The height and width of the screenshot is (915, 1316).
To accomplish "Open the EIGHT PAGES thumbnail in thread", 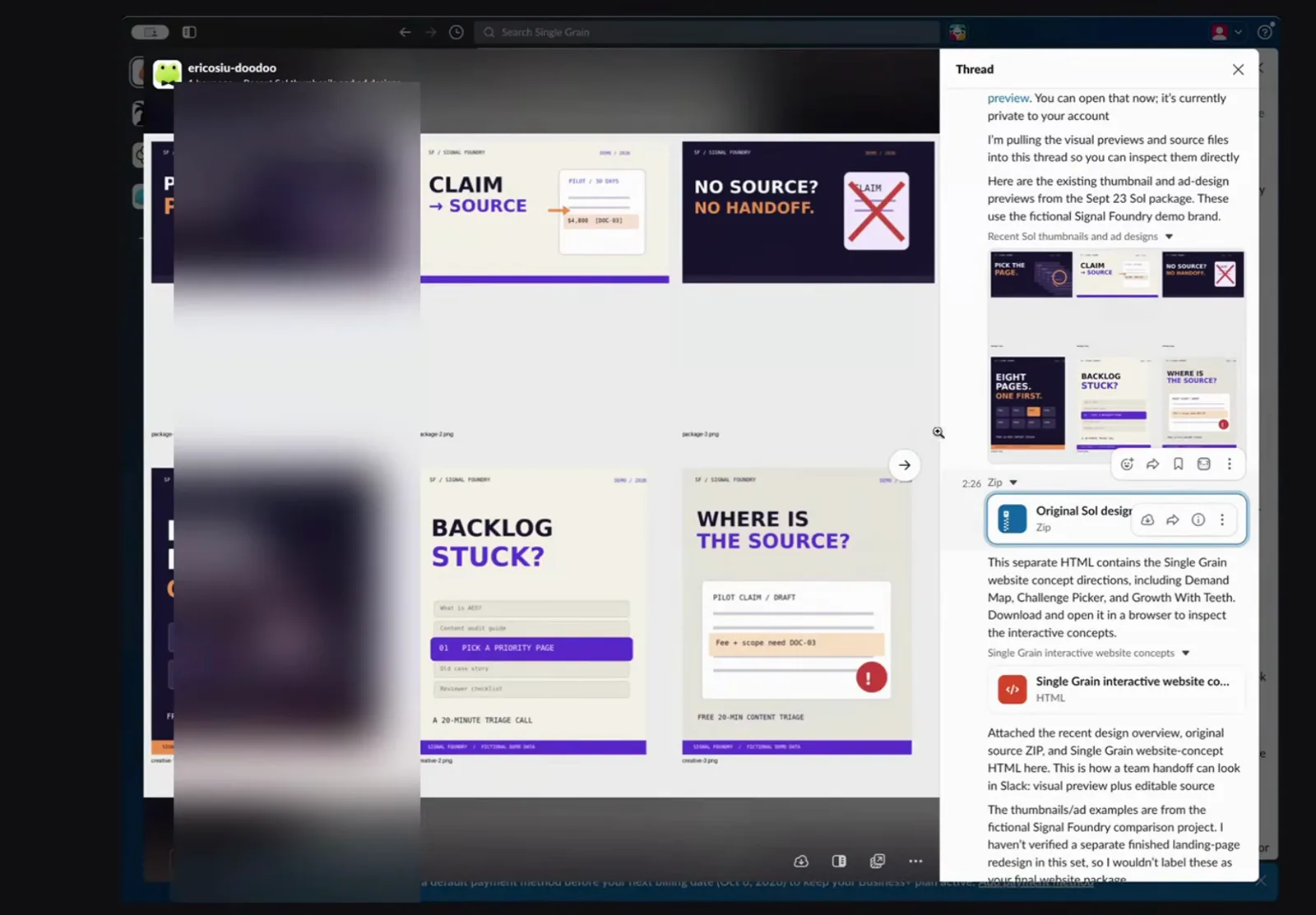I will pyautogui.click(x=1027, y=403).
